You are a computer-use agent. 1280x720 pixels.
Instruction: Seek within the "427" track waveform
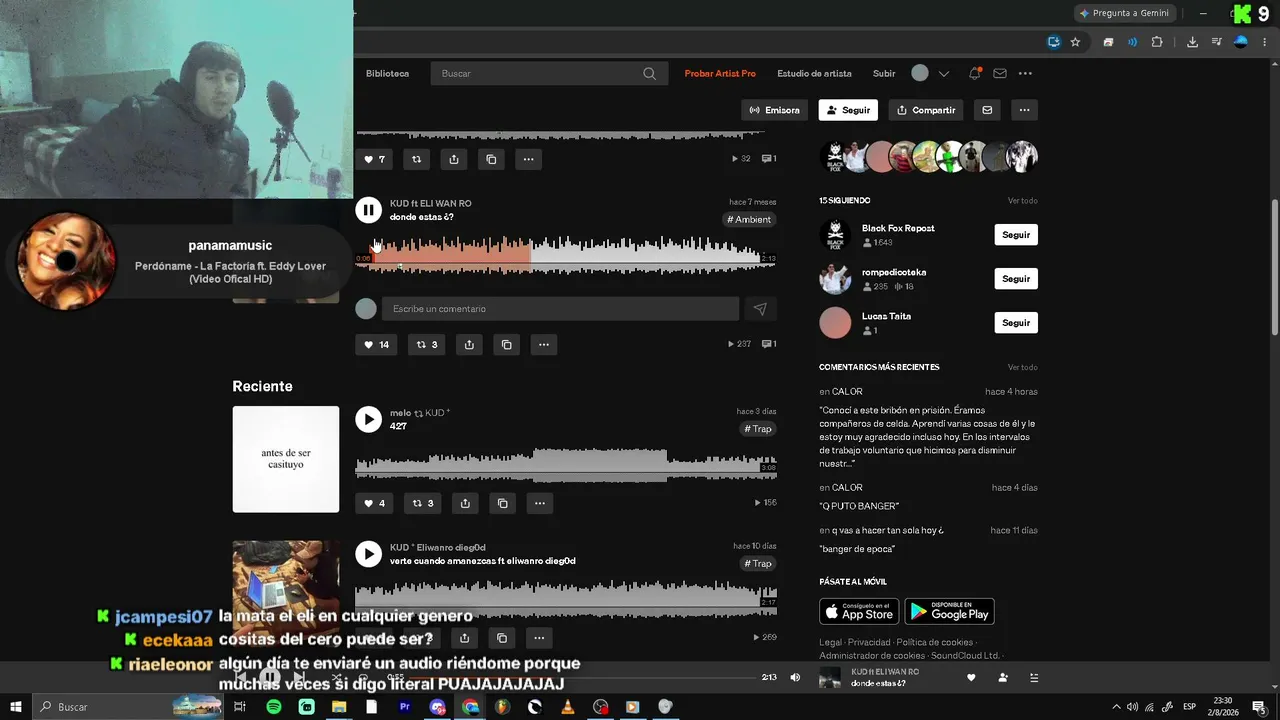tap(566, 465)
